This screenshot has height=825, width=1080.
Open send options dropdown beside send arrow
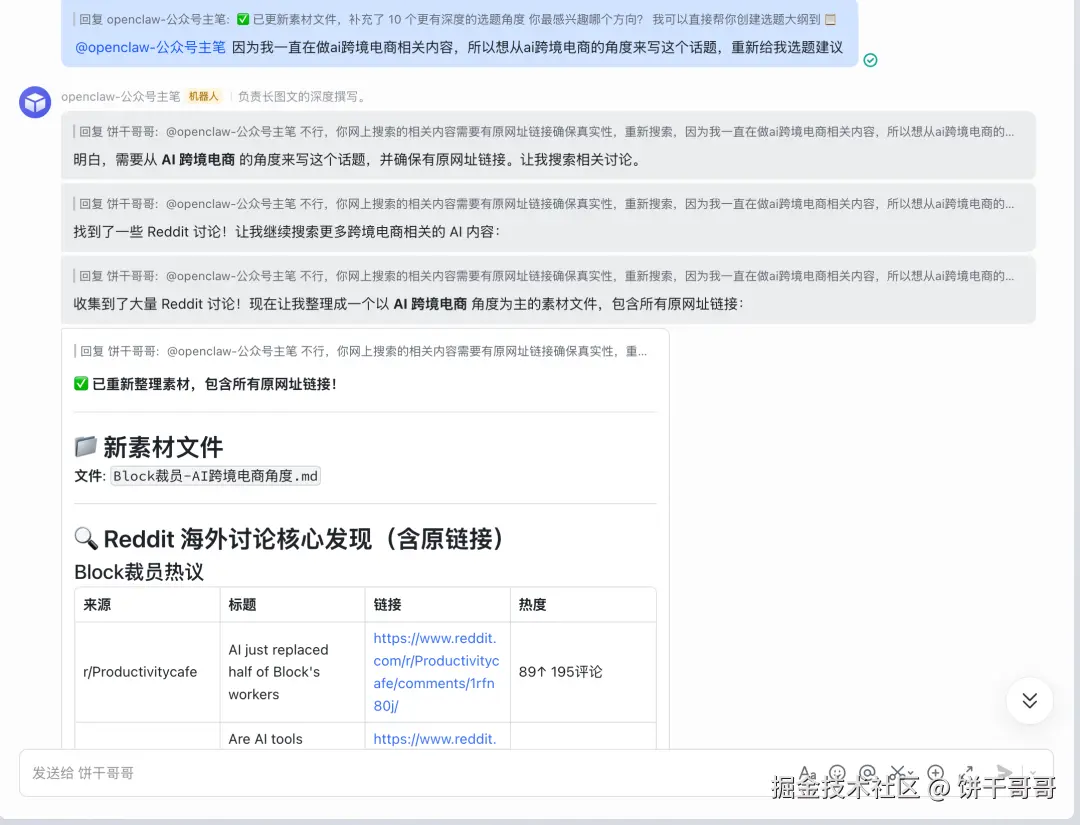tap(1032, 774)
